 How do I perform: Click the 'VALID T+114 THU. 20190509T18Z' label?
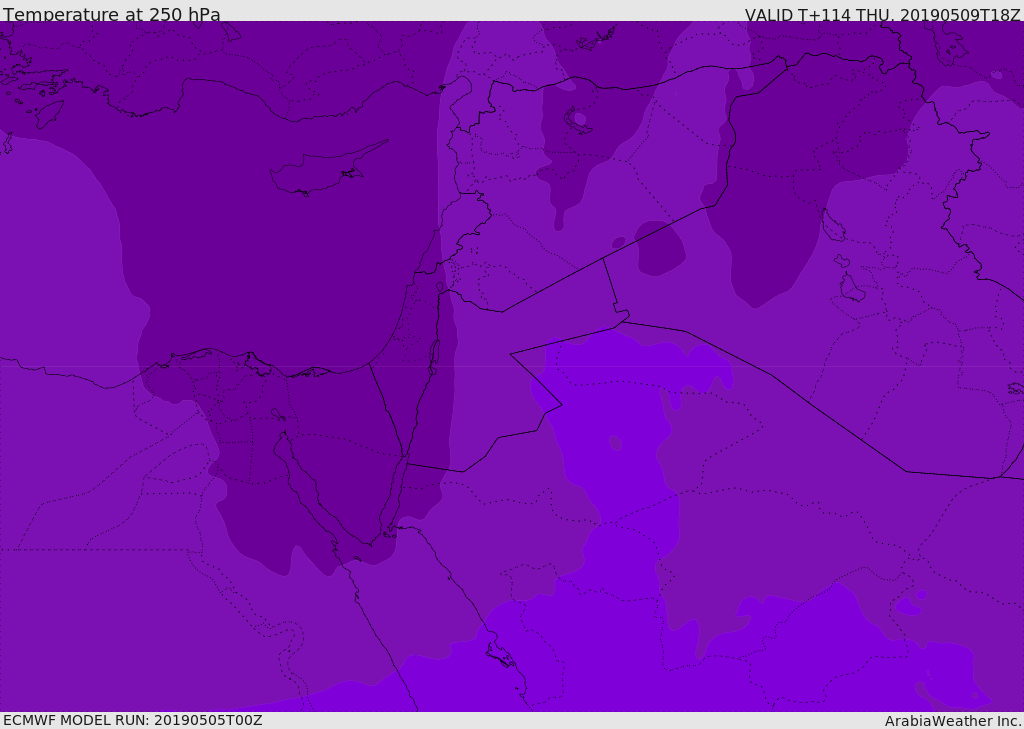point(883,14)
